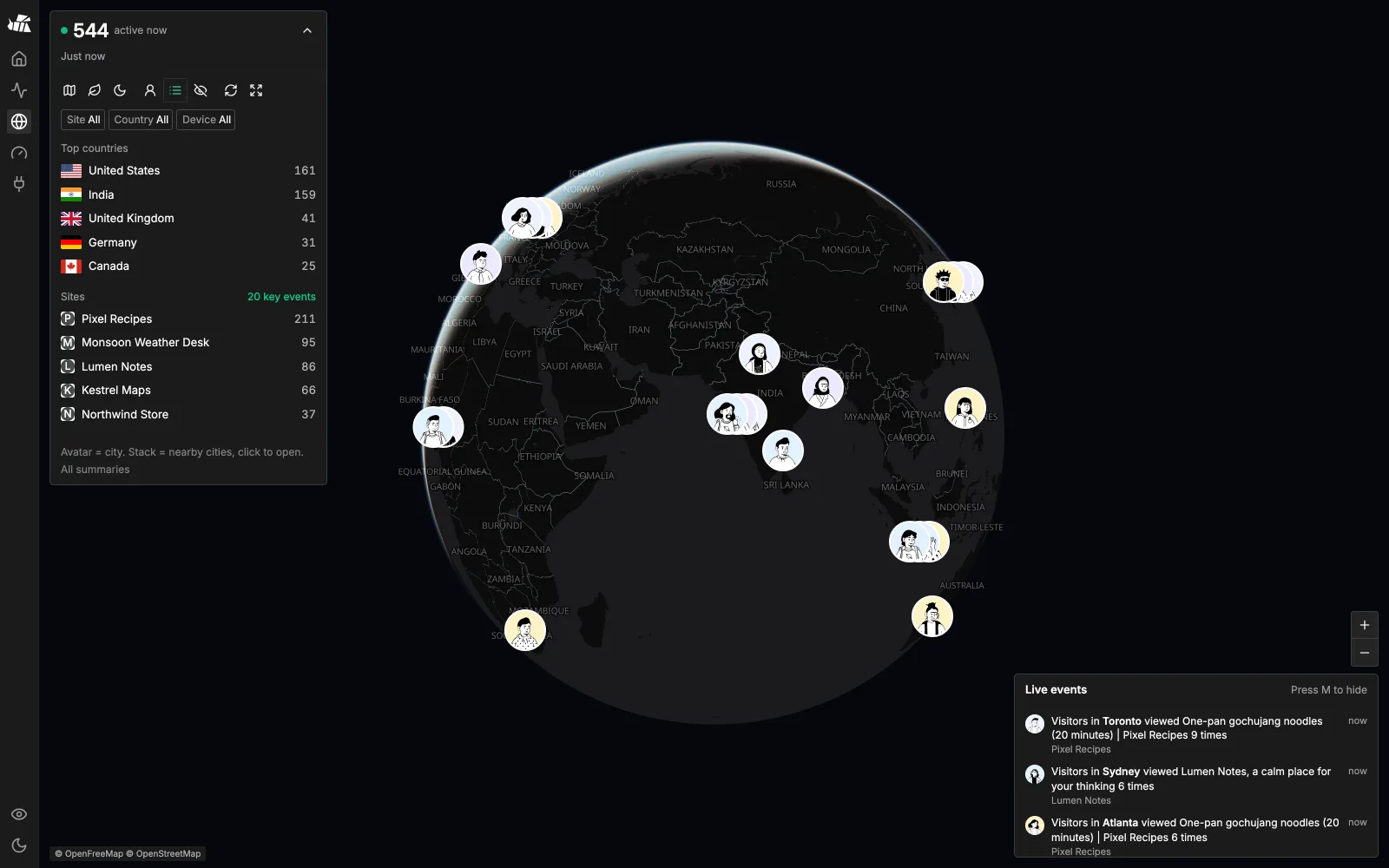
Task: Collapse the active visitors panel chevron
Action: [307, 30]
